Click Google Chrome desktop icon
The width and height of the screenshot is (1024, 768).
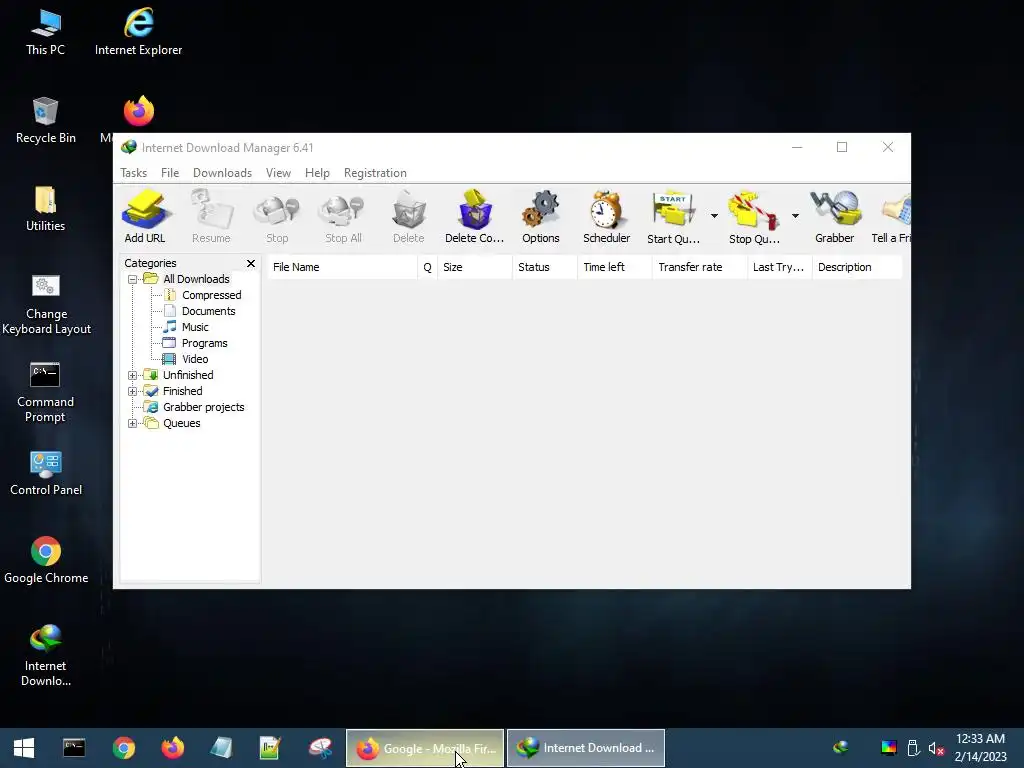[46, 560]
